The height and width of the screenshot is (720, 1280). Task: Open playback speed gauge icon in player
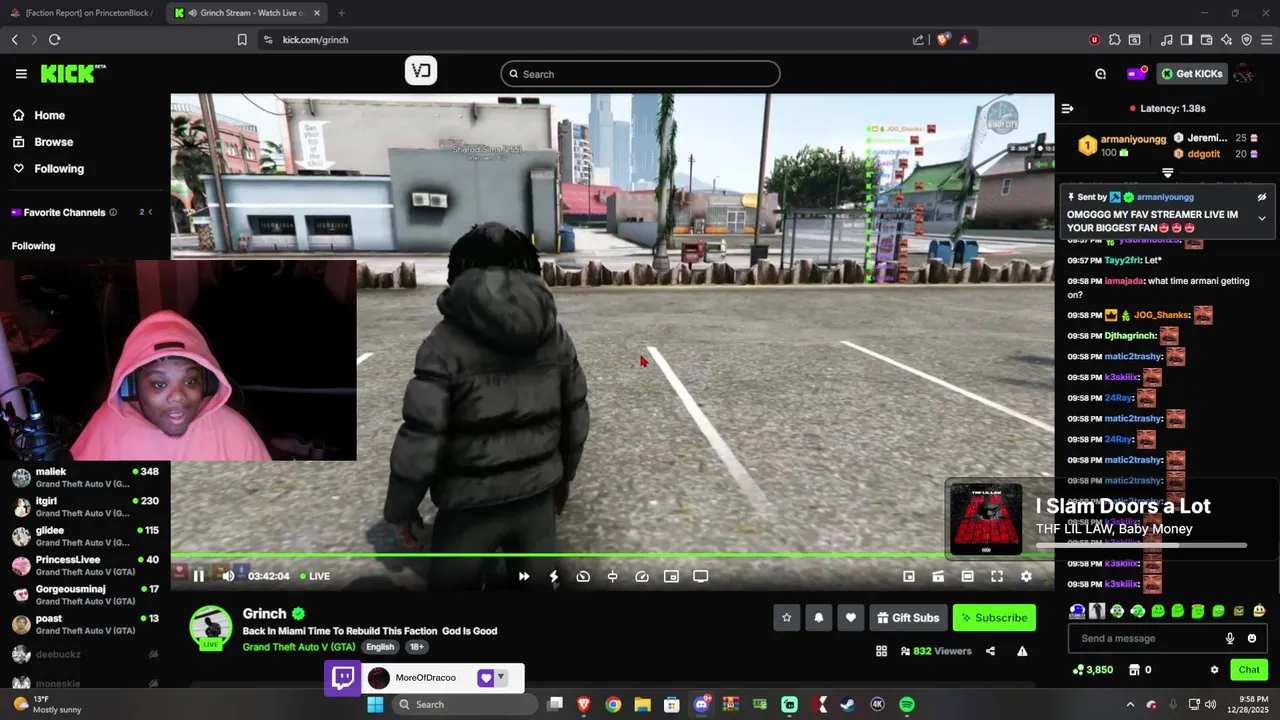pos(642,576)
